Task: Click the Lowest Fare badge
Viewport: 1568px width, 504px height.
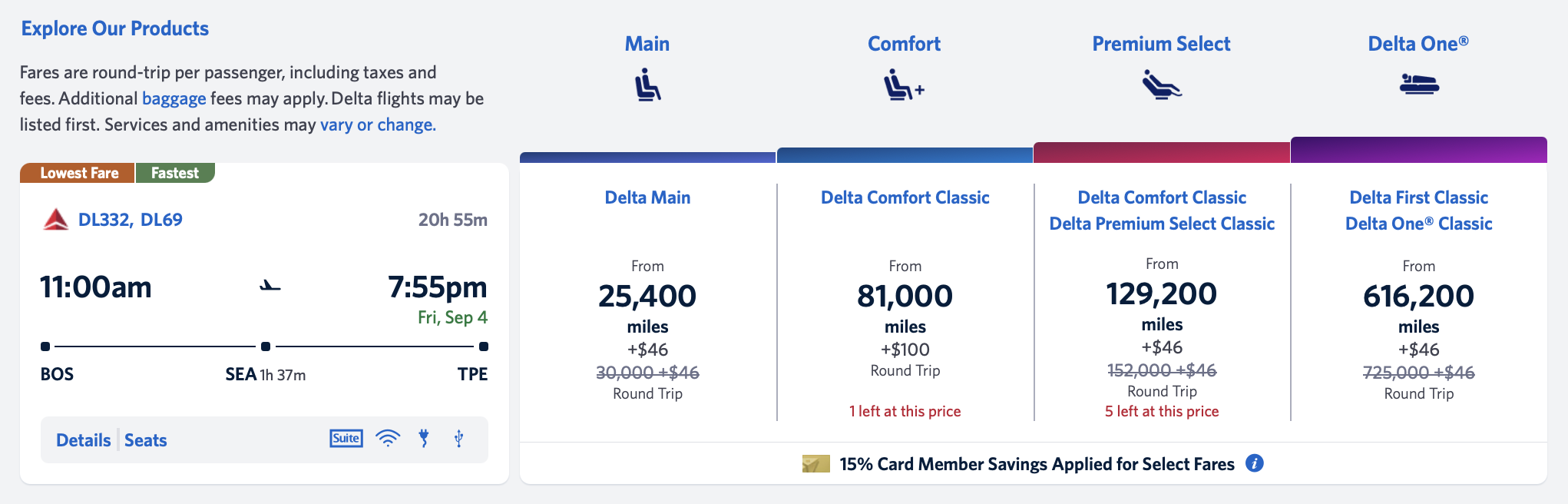Action: [76, 172]
